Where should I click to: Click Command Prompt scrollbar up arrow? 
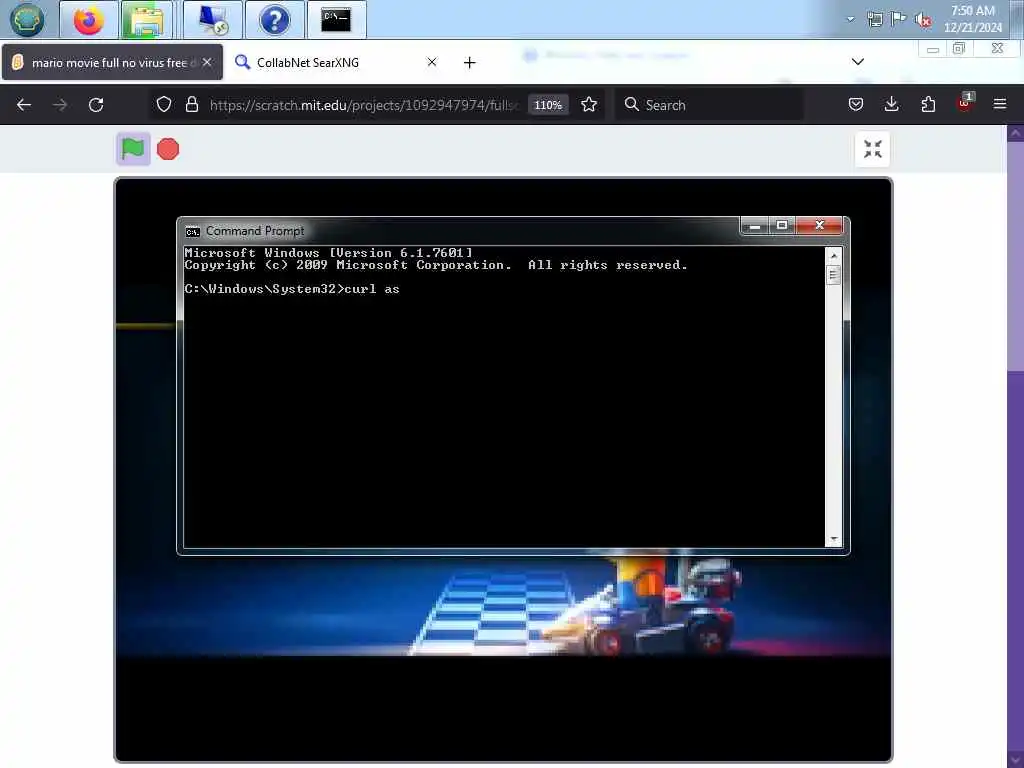(x=833, y=255)
